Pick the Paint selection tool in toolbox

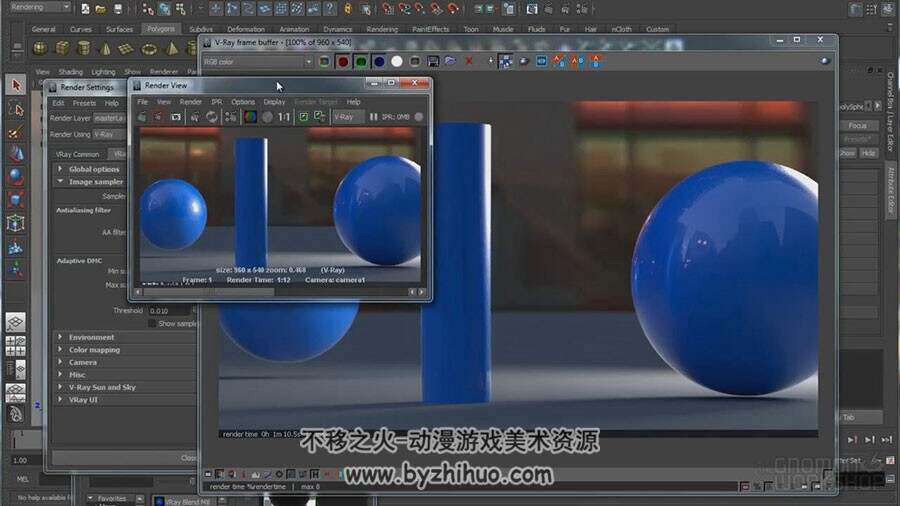click(x=15, y=132)
